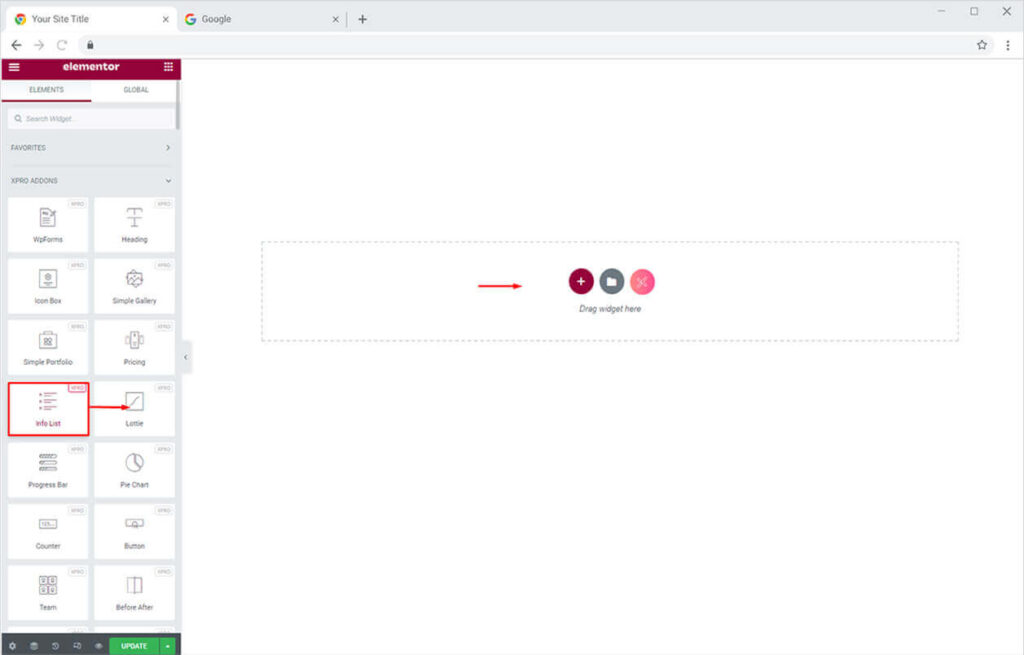This screenshot has height=655, width=1024.
Task: Click the plus Add New Section button
Action: coord(581,282)
